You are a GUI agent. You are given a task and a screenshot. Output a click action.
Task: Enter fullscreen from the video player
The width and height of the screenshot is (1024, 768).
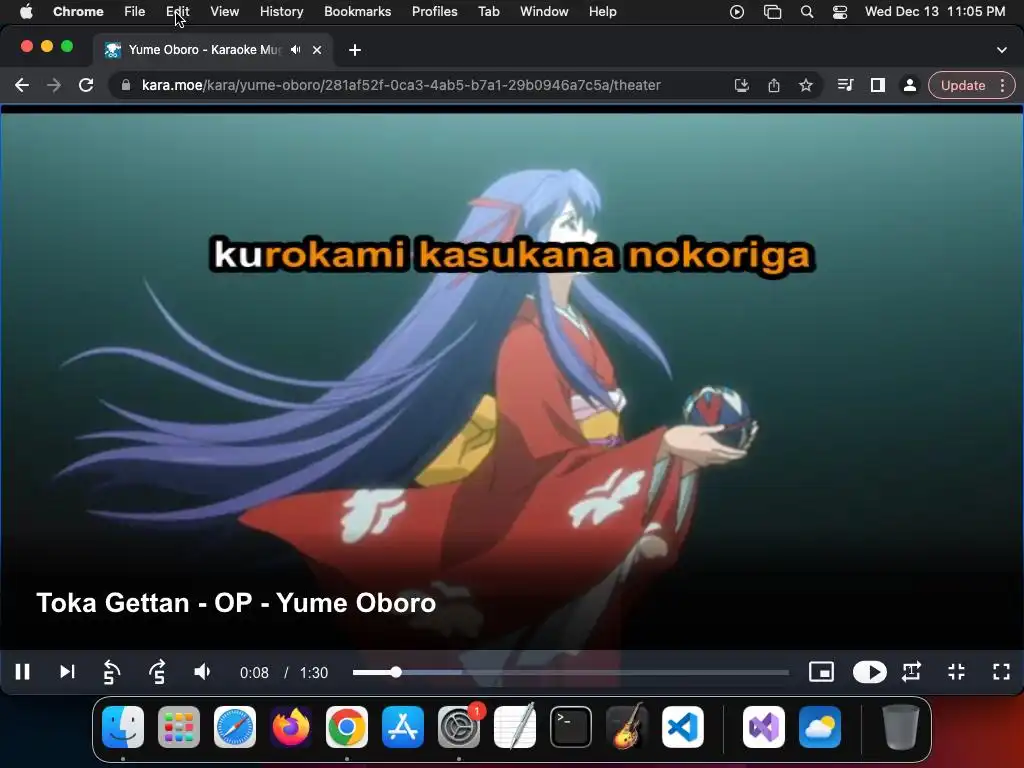tap(1002, 672)
